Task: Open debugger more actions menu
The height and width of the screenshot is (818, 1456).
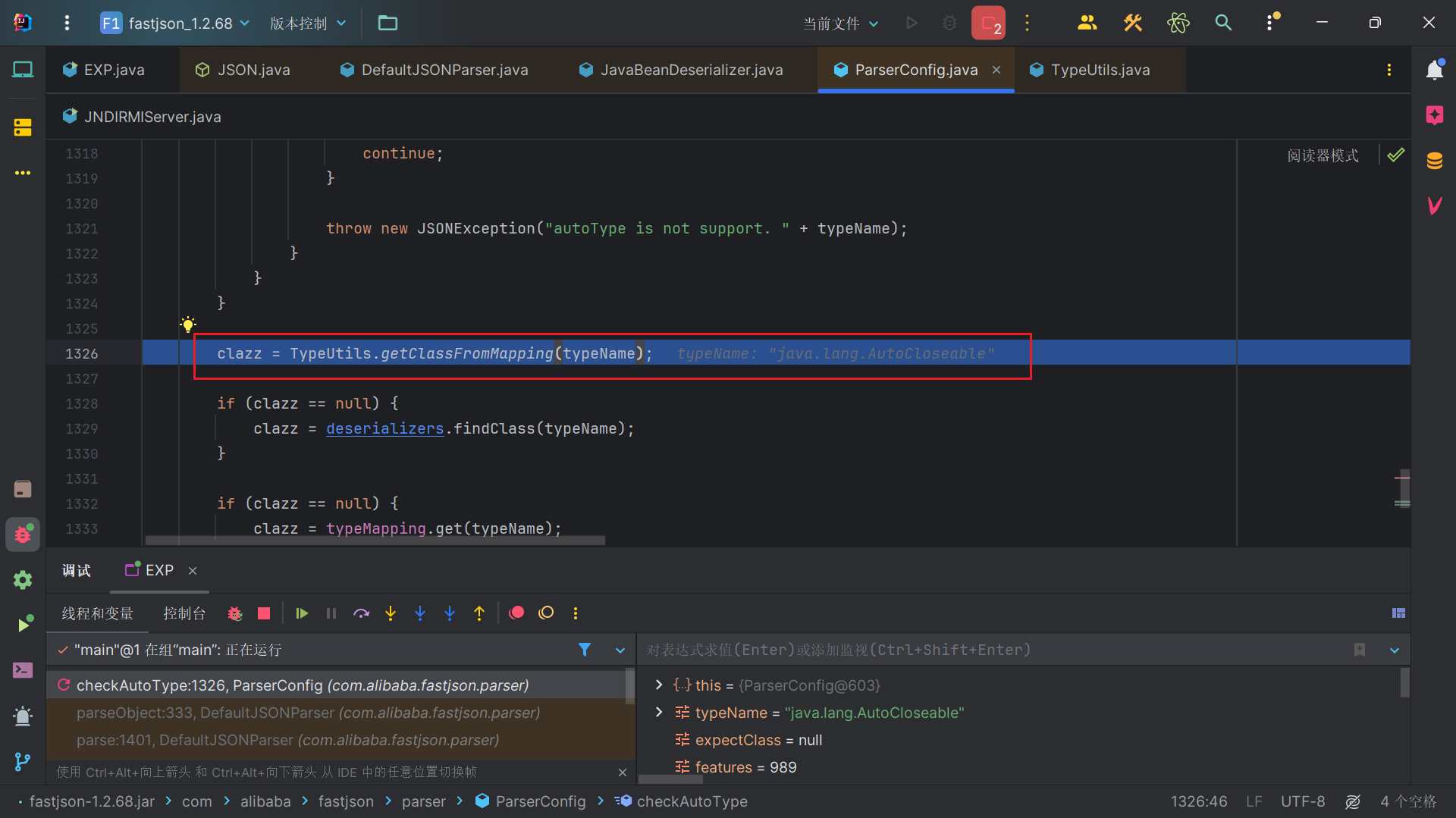Action: tap(576, 613)
